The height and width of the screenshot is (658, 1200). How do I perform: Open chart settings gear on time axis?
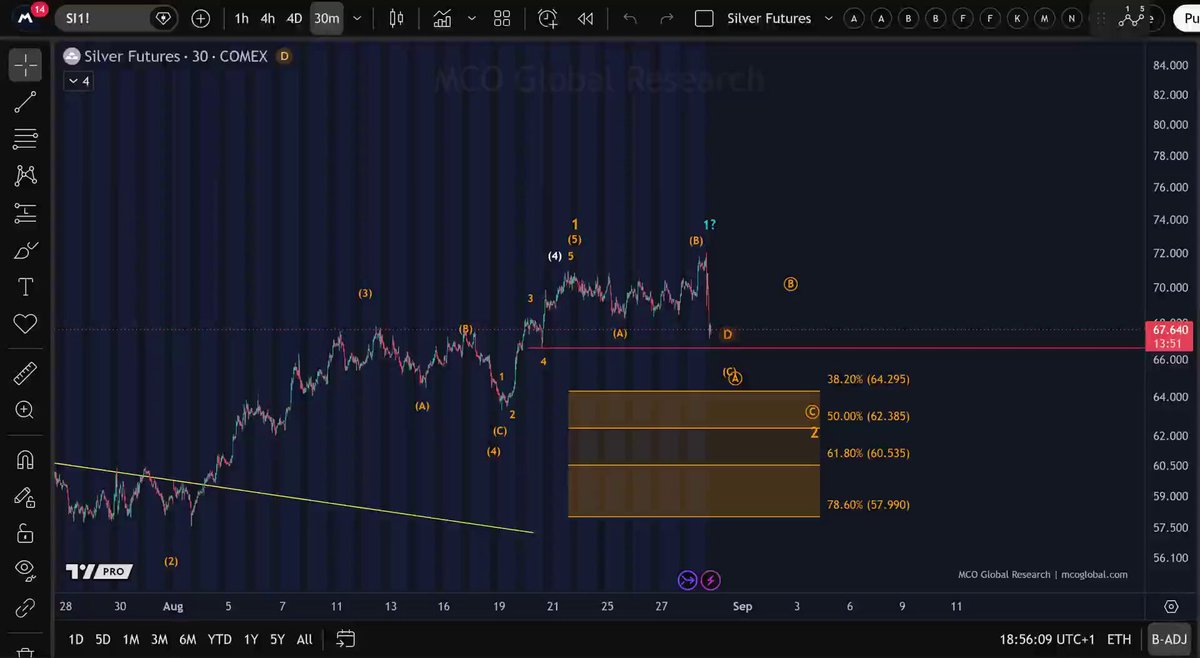coord(1171,606)
